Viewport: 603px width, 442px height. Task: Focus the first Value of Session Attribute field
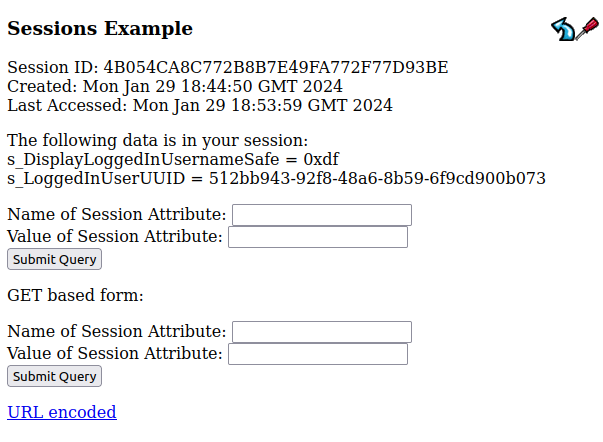click(x=317, y=237)
